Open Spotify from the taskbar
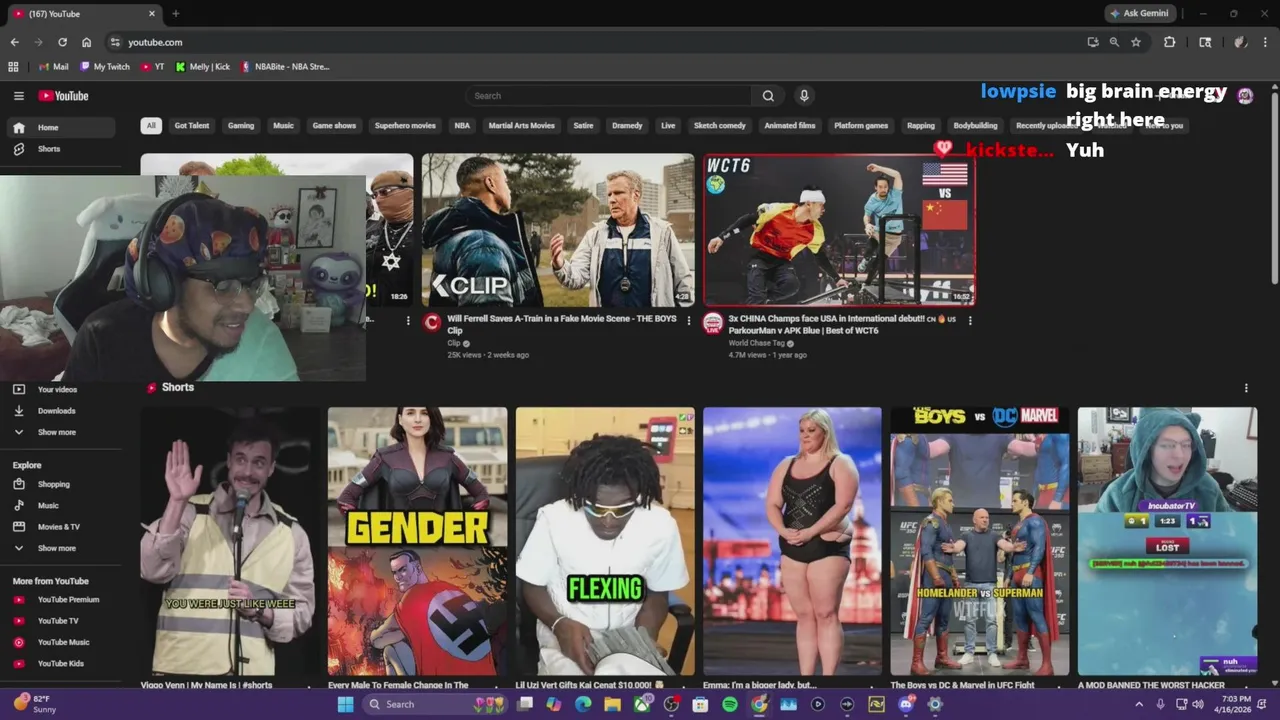 point(730,704)
